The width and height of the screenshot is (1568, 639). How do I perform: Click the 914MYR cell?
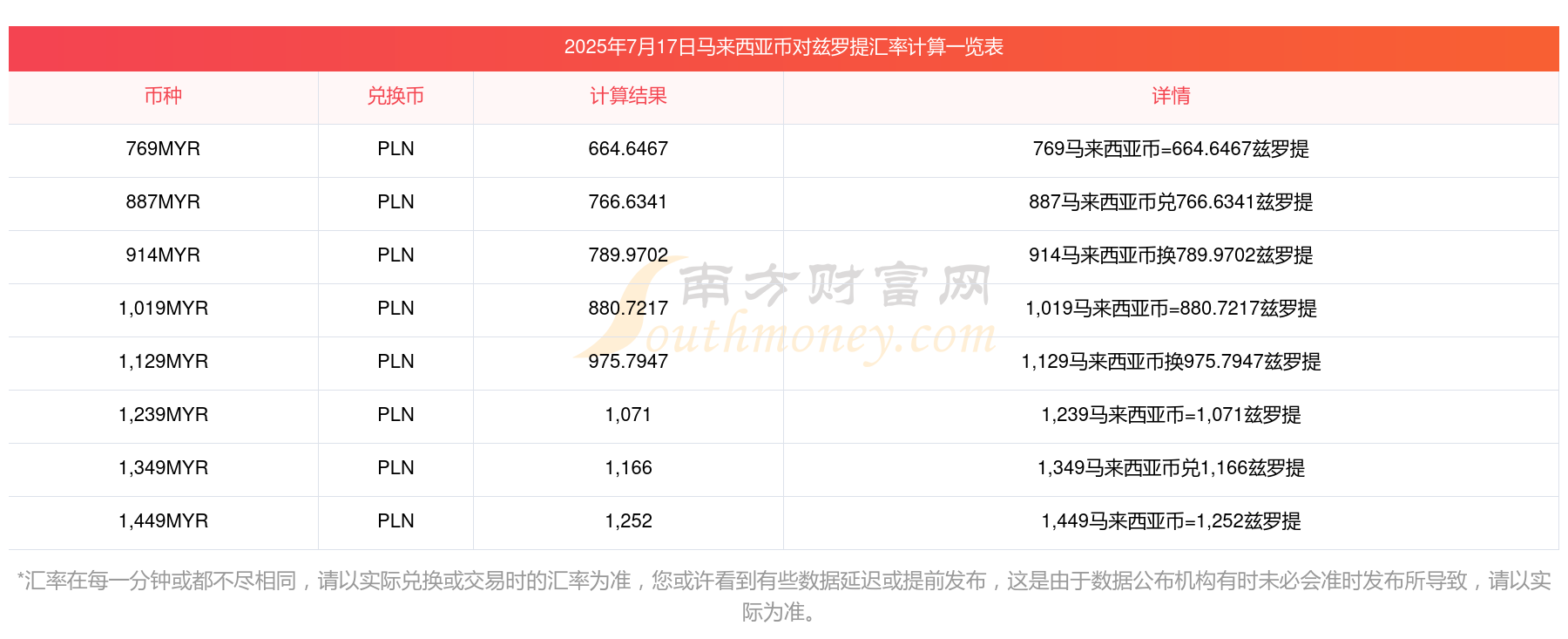tap(163, 255)
